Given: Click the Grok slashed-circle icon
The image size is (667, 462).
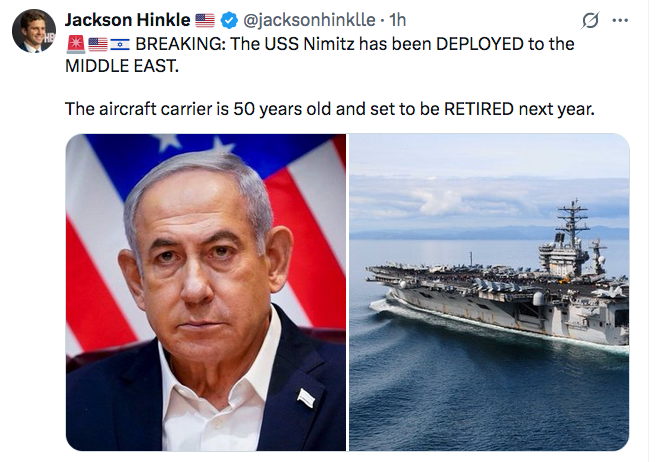Looking at the screenshot, I should point(588,21).
